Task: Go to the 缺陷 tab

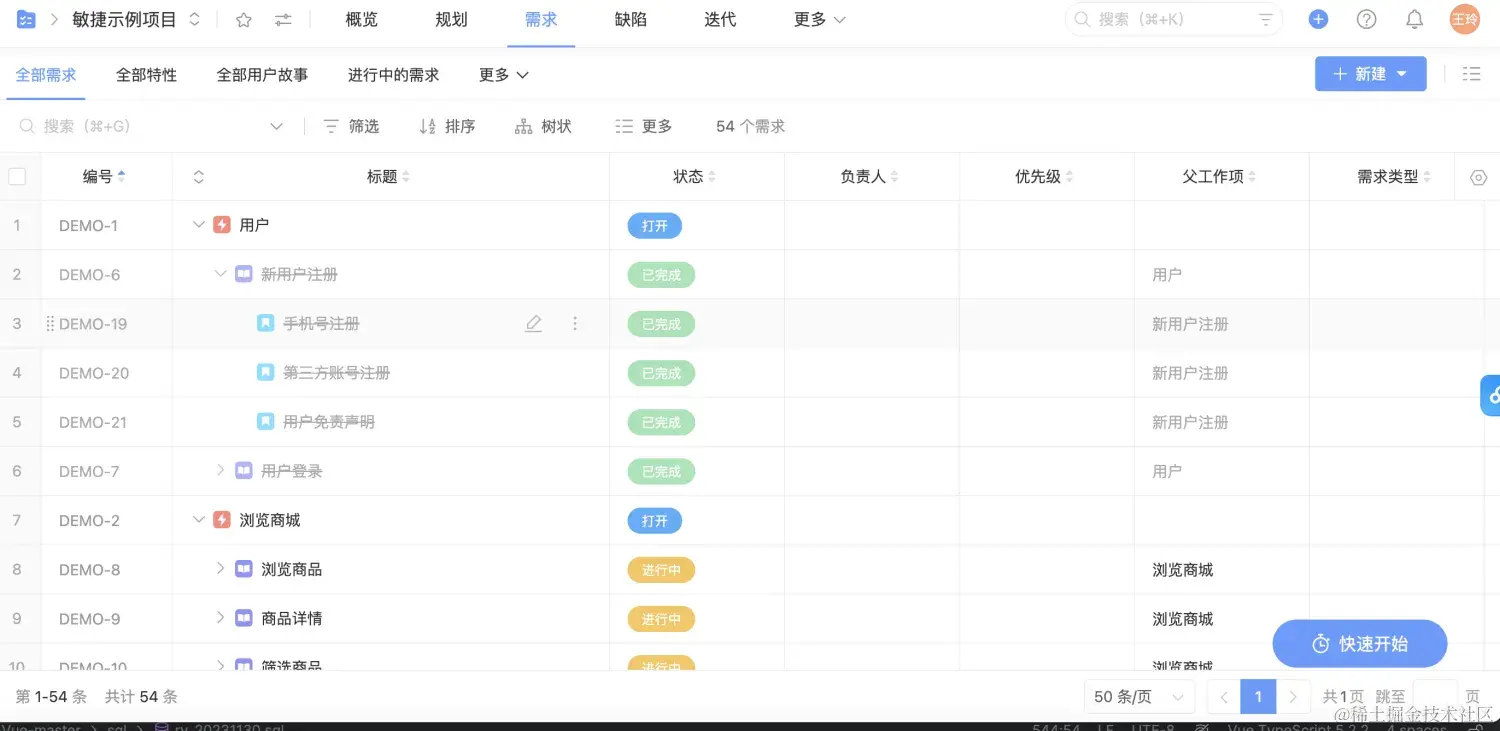Action: pyautogui.click(x=631, y=20)
